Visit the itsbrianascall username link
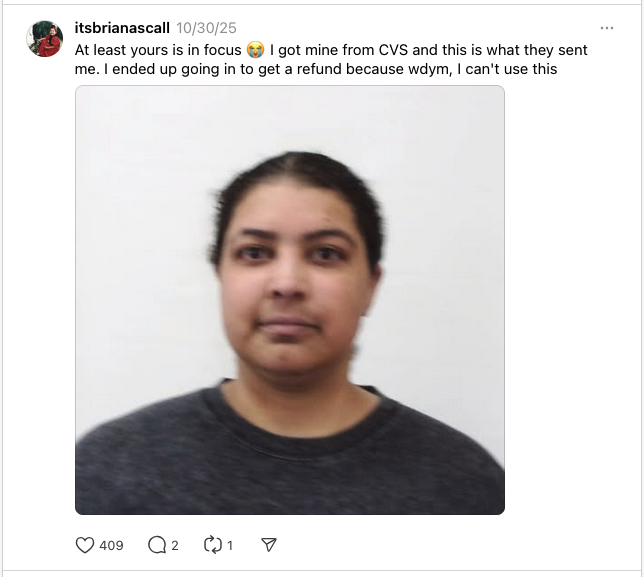 coord(122,28)
